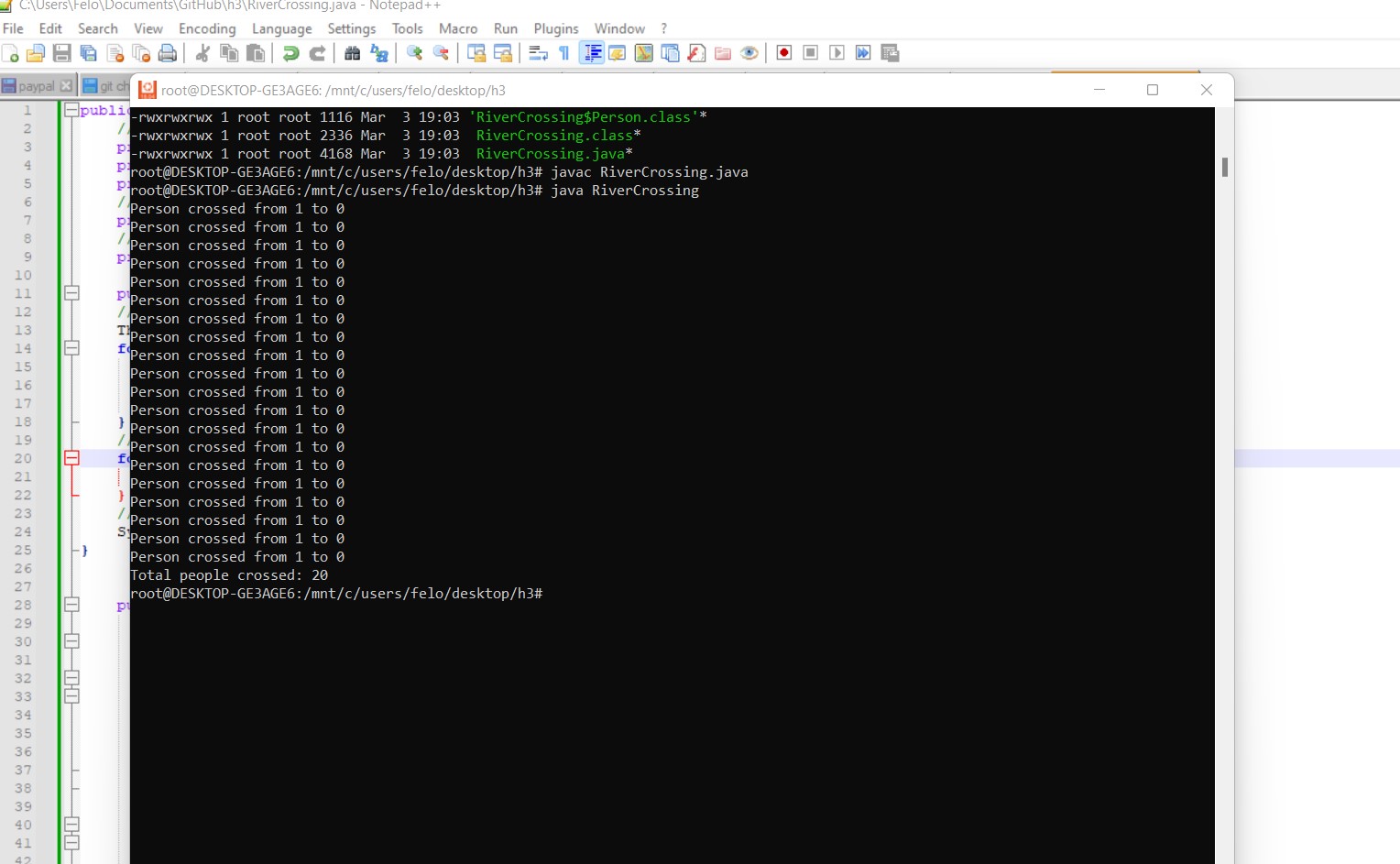Open the Folder as Workspace icon
The height and width of the screenshot is (864, 1400).
(723, 53)
